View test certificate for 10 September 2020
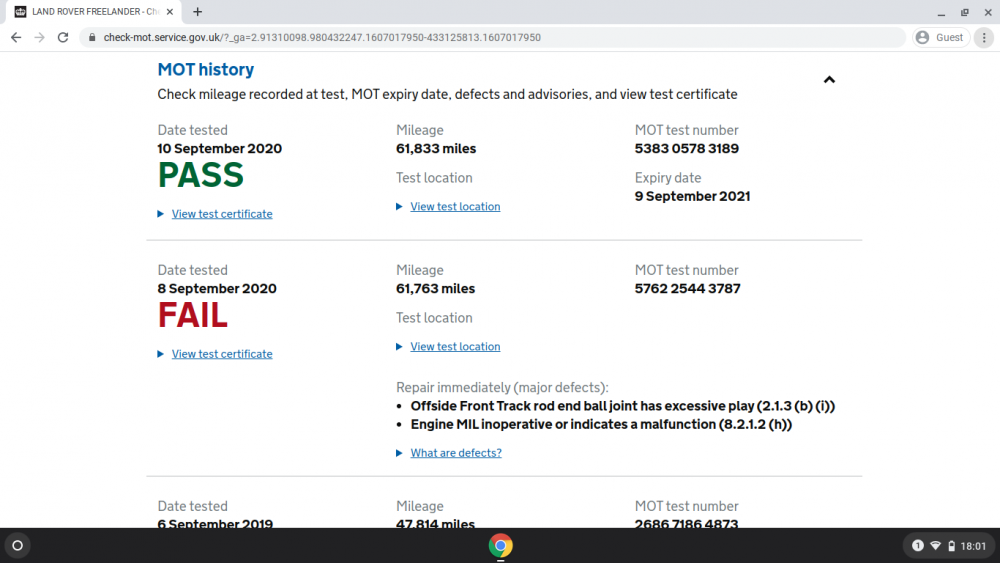Screen dimensions: 1000x563 (222, 214)
